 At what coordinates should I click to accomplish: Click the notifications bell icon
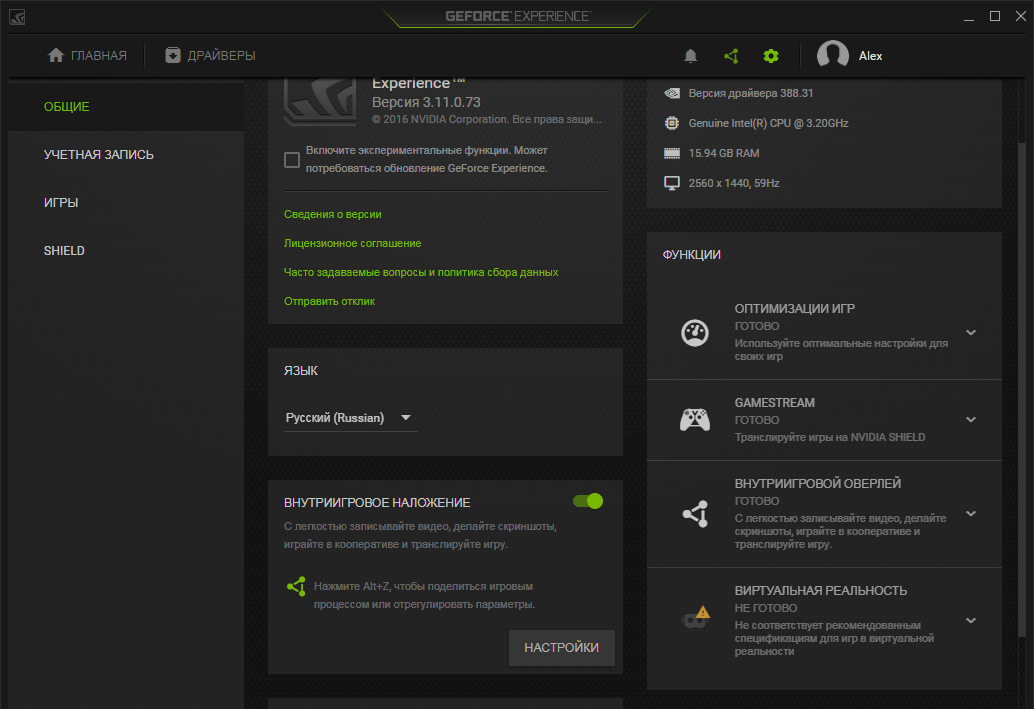[x=690, y=56]
